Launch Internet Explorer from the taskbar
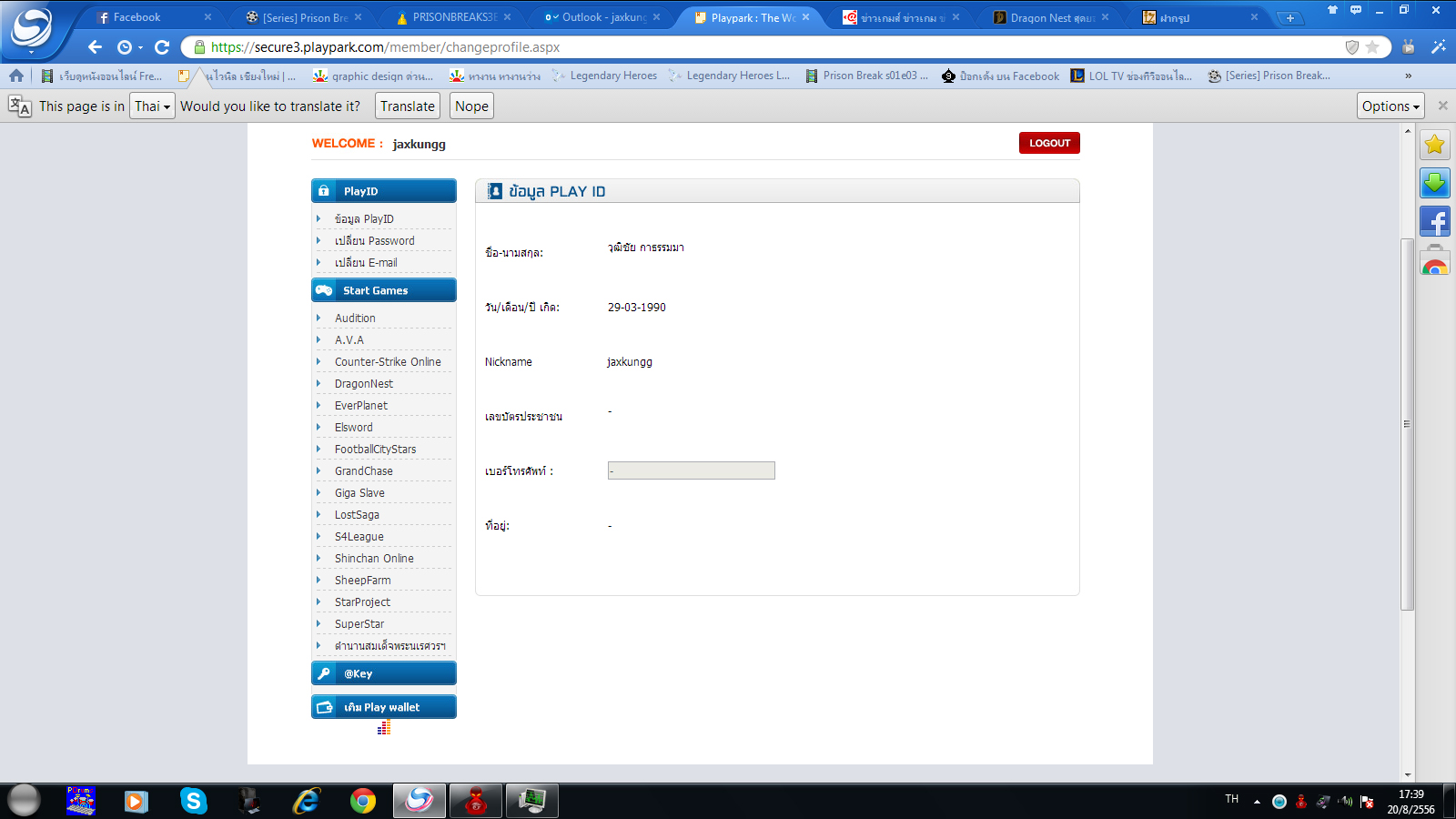The width and height of the screenshot is (1456, 819). pyautogui.click(x=307, y=801)
